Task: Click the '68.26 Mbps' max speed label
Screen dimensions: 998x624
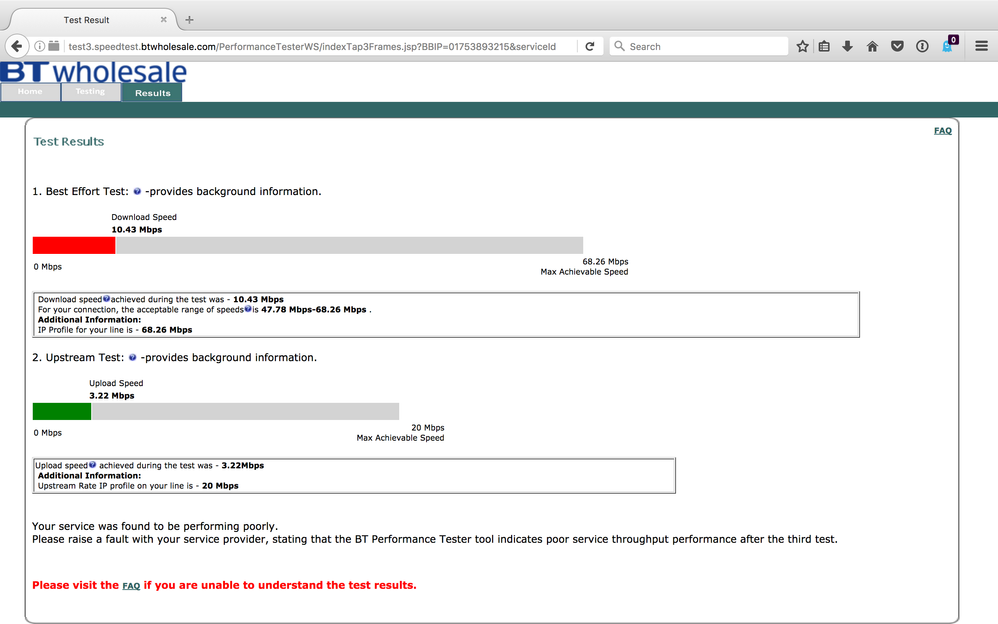Action: click(605, 262)
